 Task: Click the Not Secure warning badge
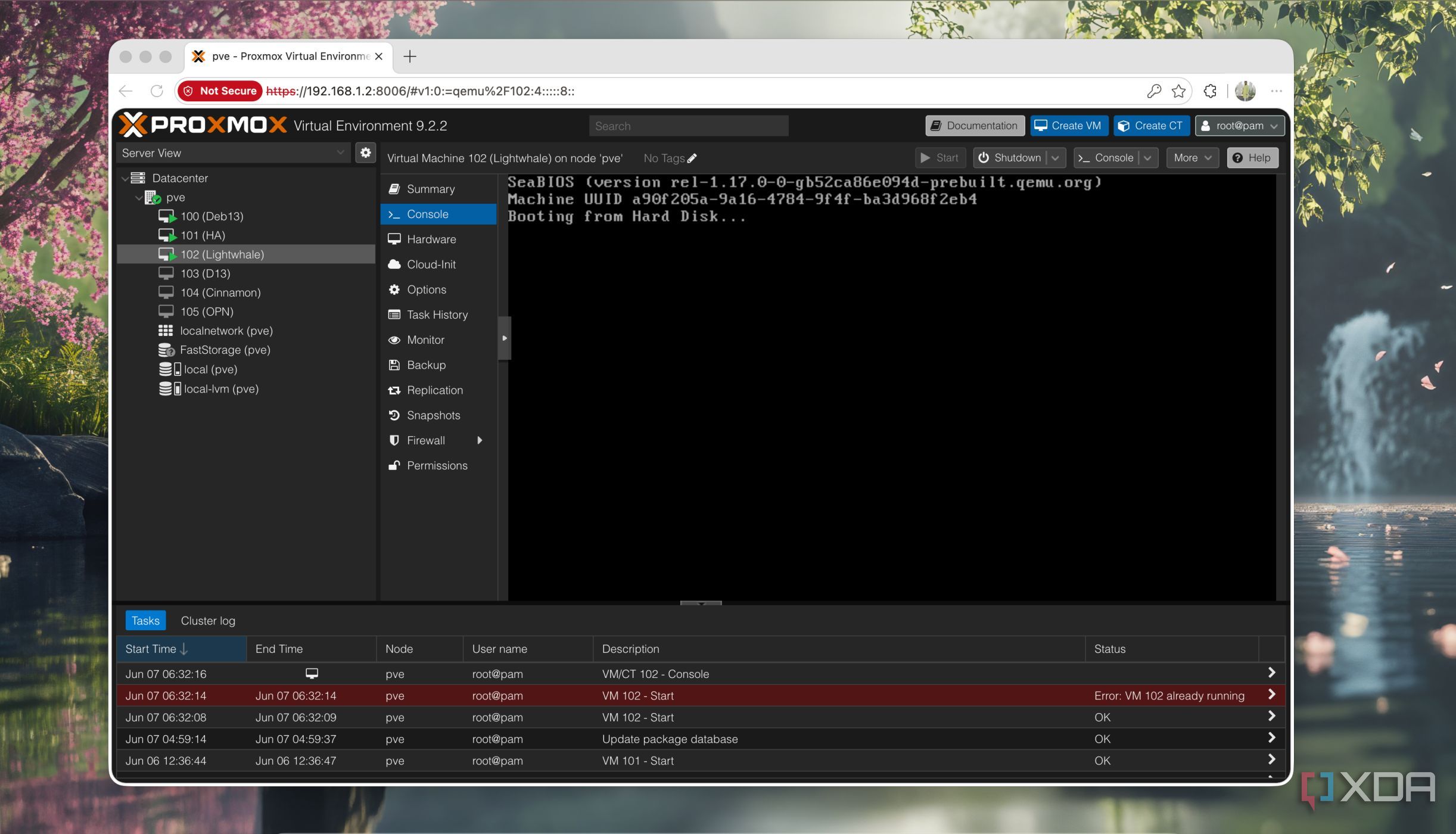pos(220,91)
